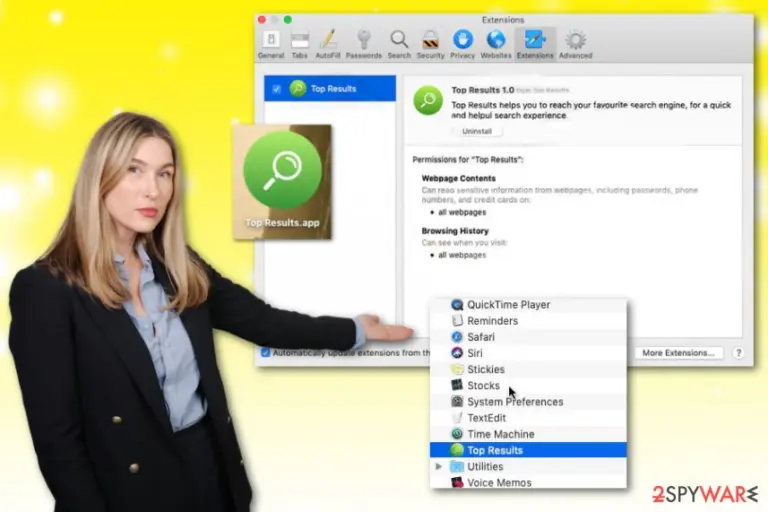This screenshot has height=512, width=768.
Task: Open the Passwords preferences pane
Action: click(x=363, y=45)
